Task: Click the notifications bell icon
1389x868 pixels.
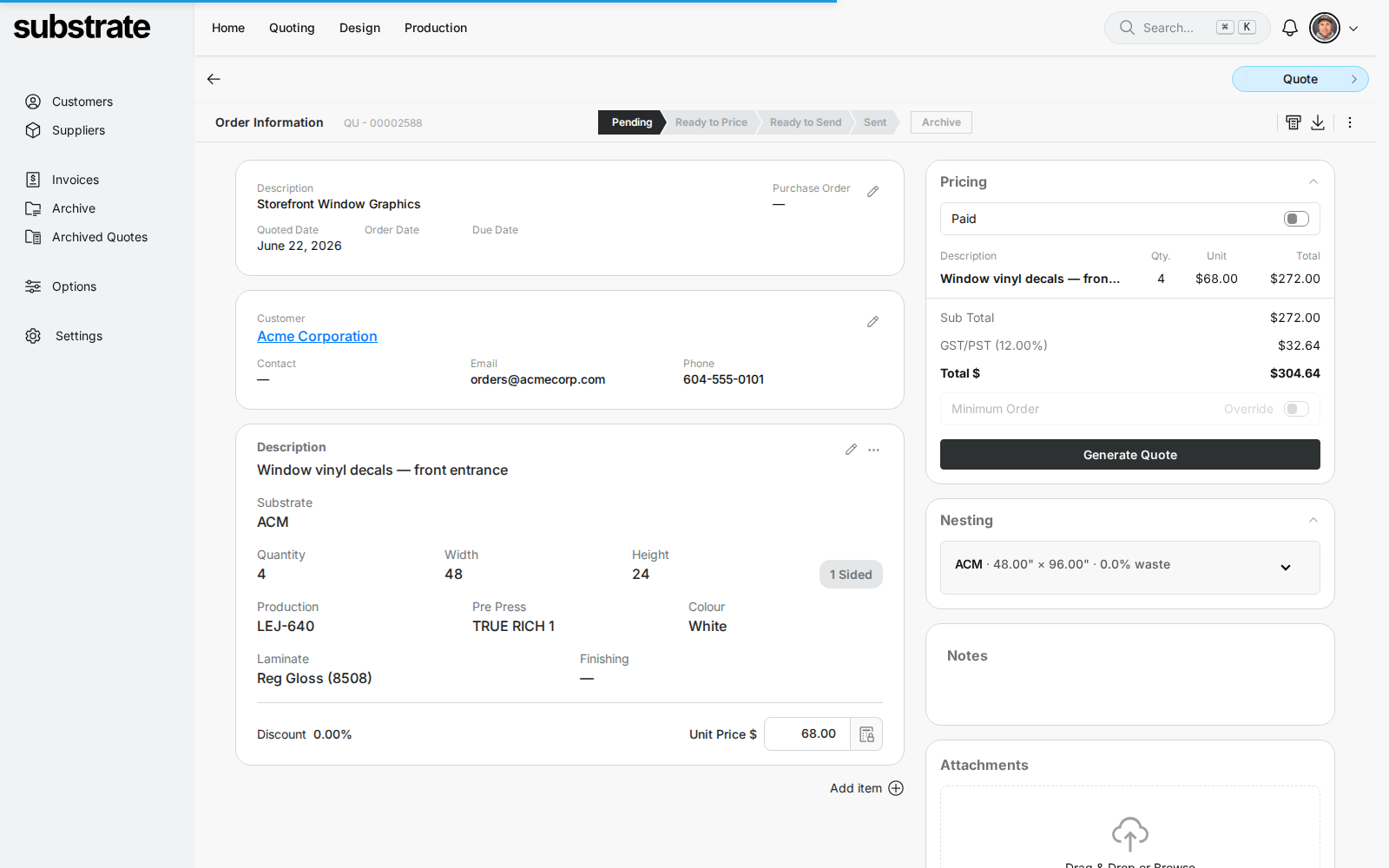Action: (1290, 28)
